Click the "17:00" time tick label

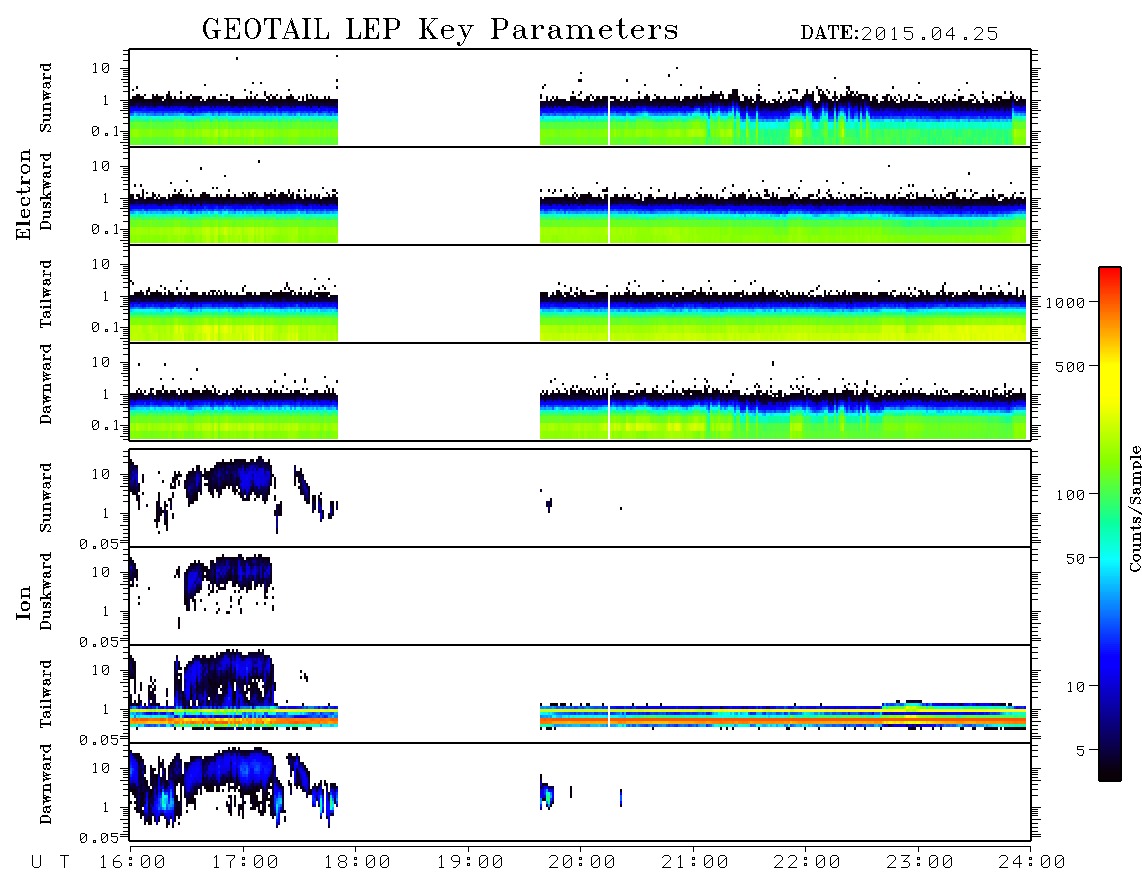(x=245, y=862)
